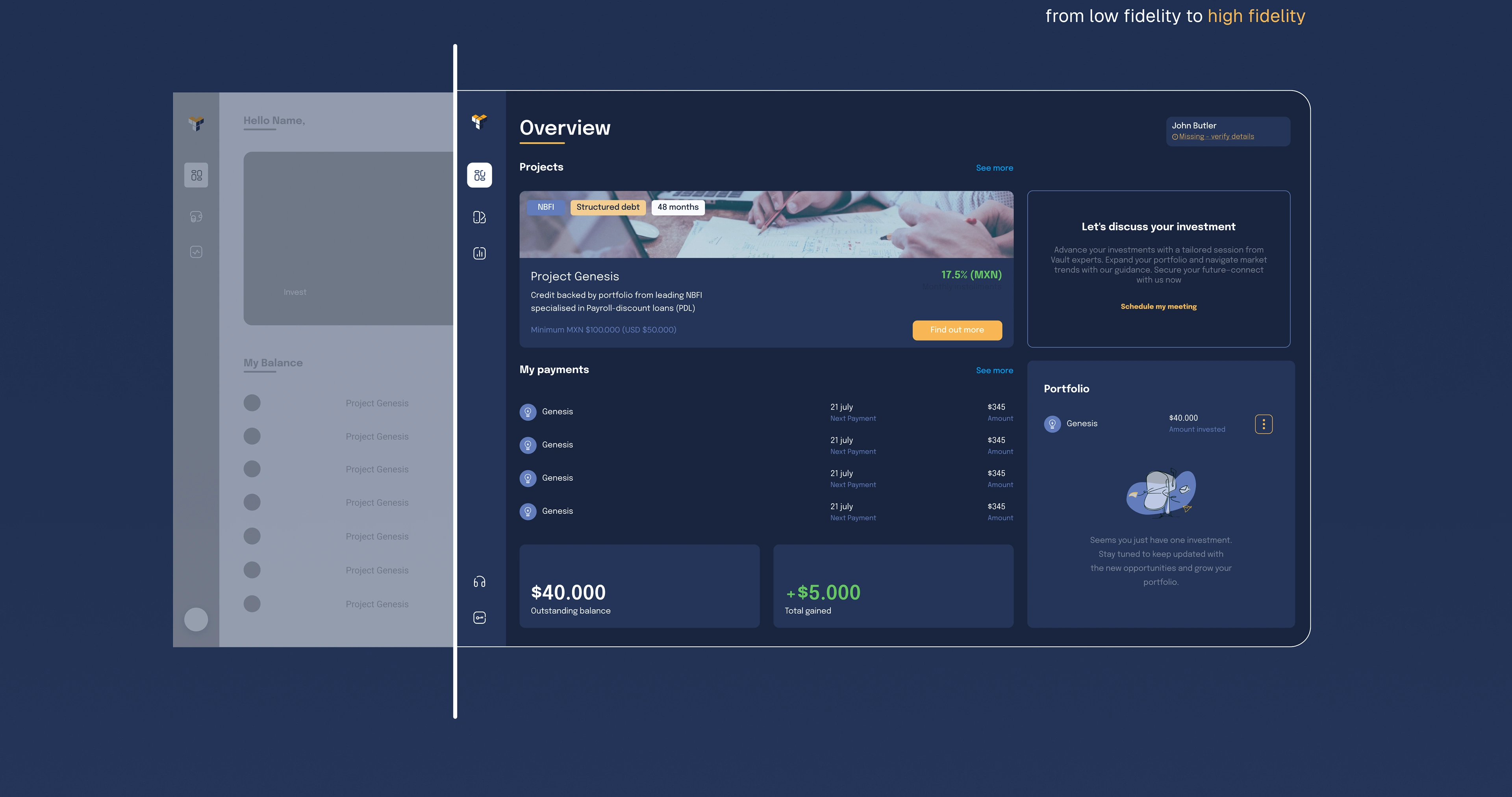The image size is (1512, 797).
Task: Select the dashboard overview sidebar icon
Action: [x=480, y=175]
